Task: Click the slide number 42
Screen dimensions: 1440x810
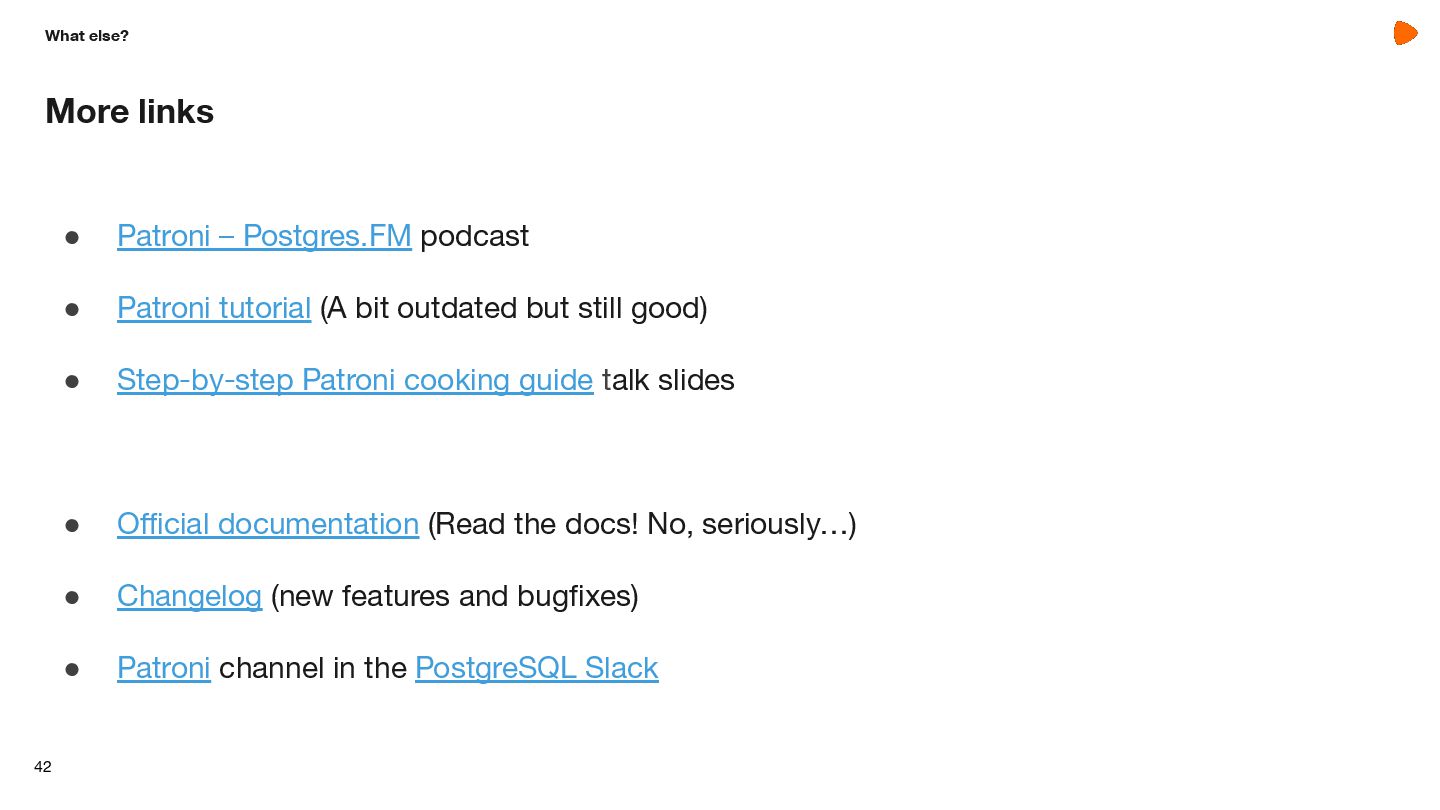Action: click(43, 767)
